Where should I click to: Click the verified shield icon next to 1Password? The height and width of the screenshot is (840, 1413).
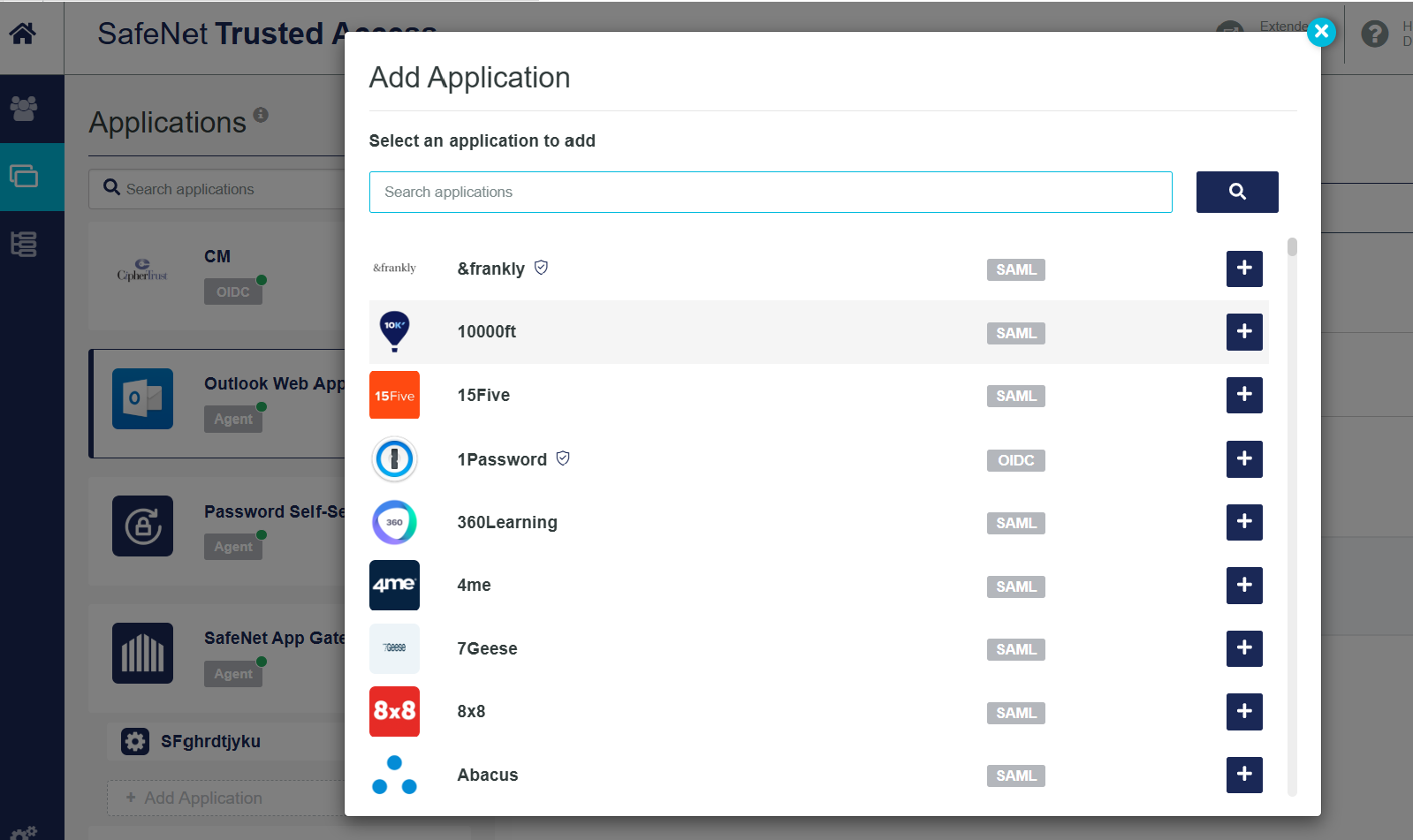click(563, 458)
